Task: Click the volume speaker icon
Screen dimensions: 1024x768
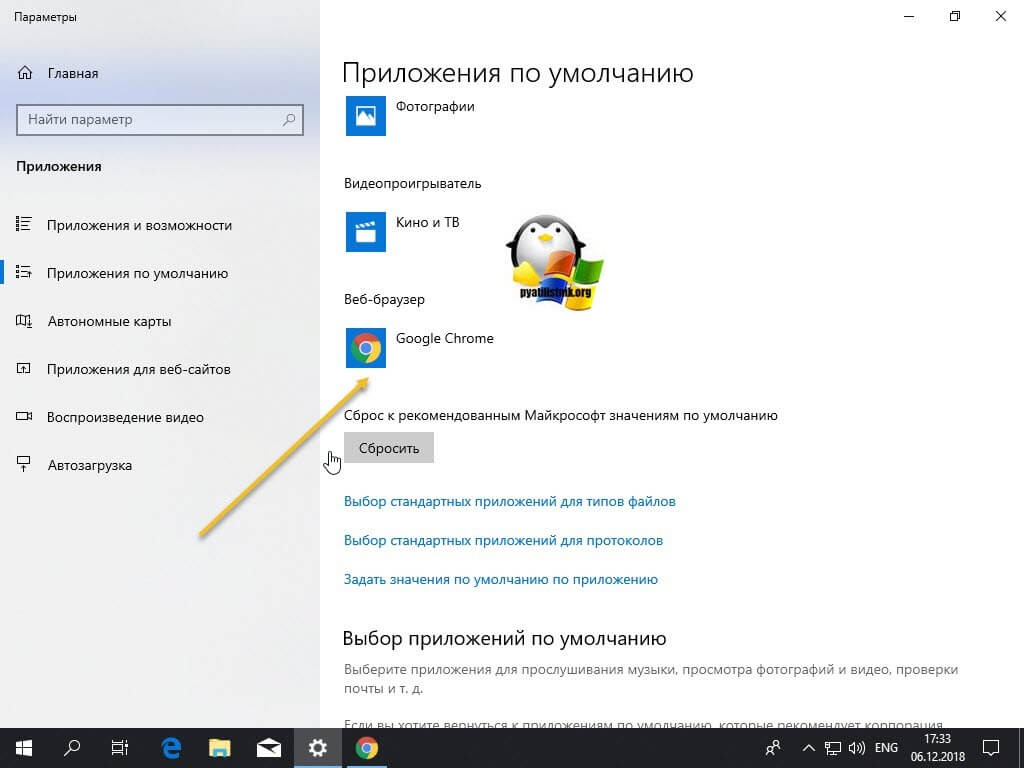Action: click(x=856, y=748)
